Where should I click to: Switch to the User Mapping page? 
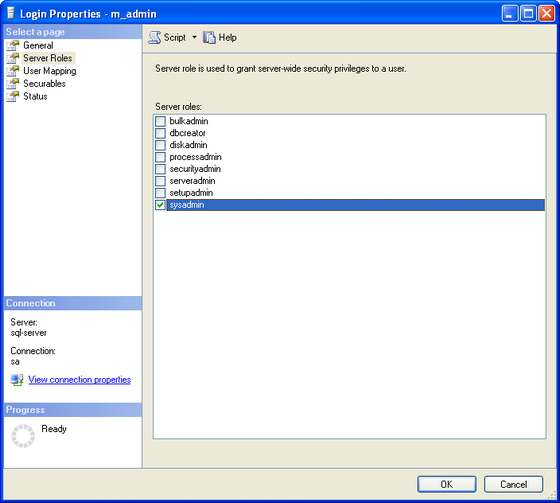tap(50, 71)
